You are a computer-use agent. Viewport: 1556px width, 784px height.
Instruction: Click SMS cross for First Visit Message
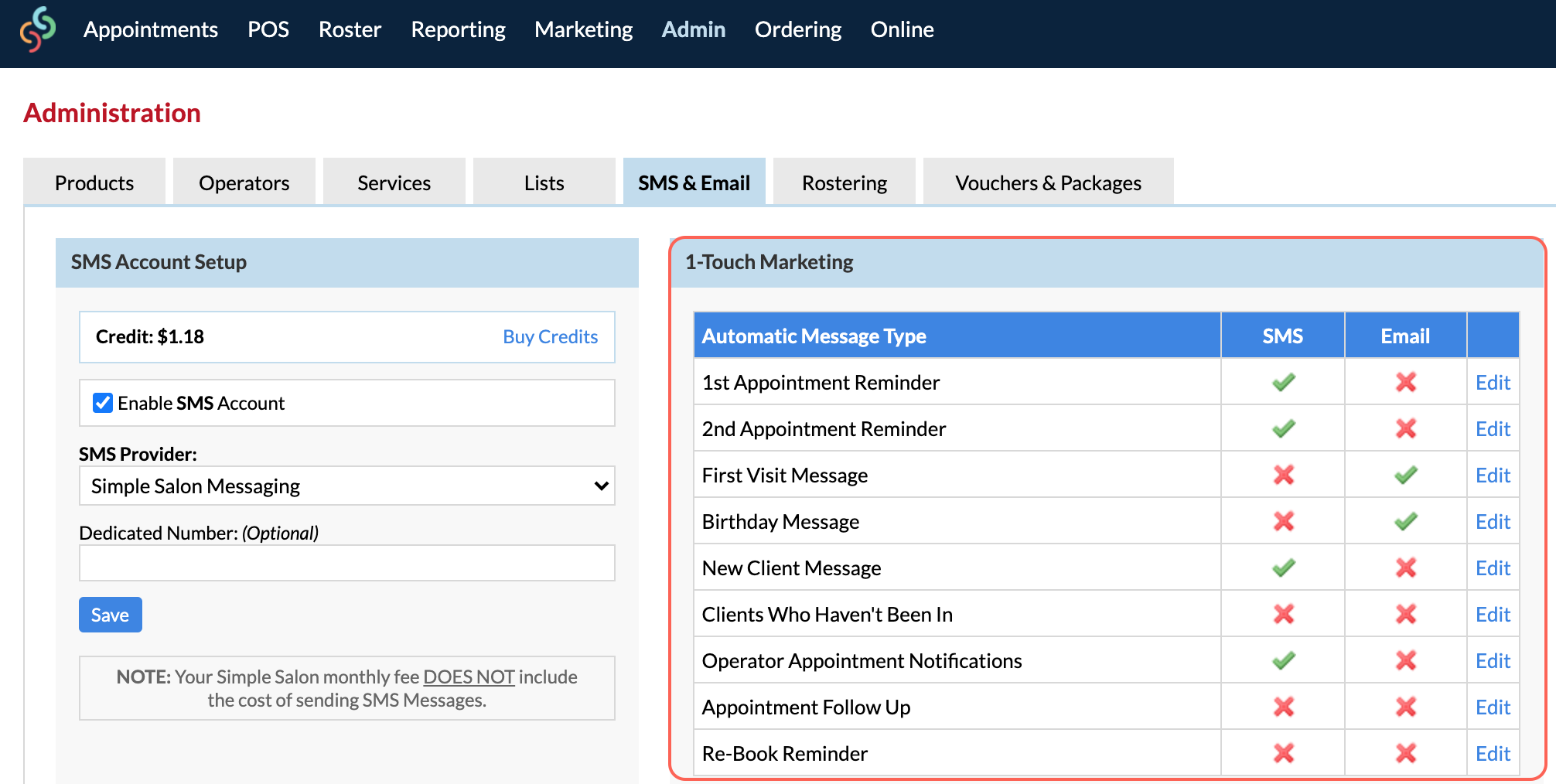tap(1284, 475)
